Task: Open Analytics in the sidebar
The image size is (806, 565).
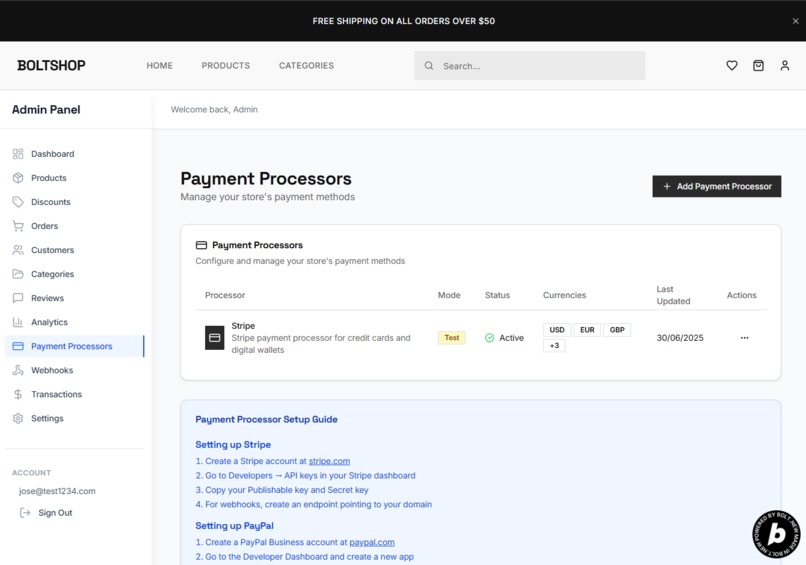Action: (x=75, y=322)
